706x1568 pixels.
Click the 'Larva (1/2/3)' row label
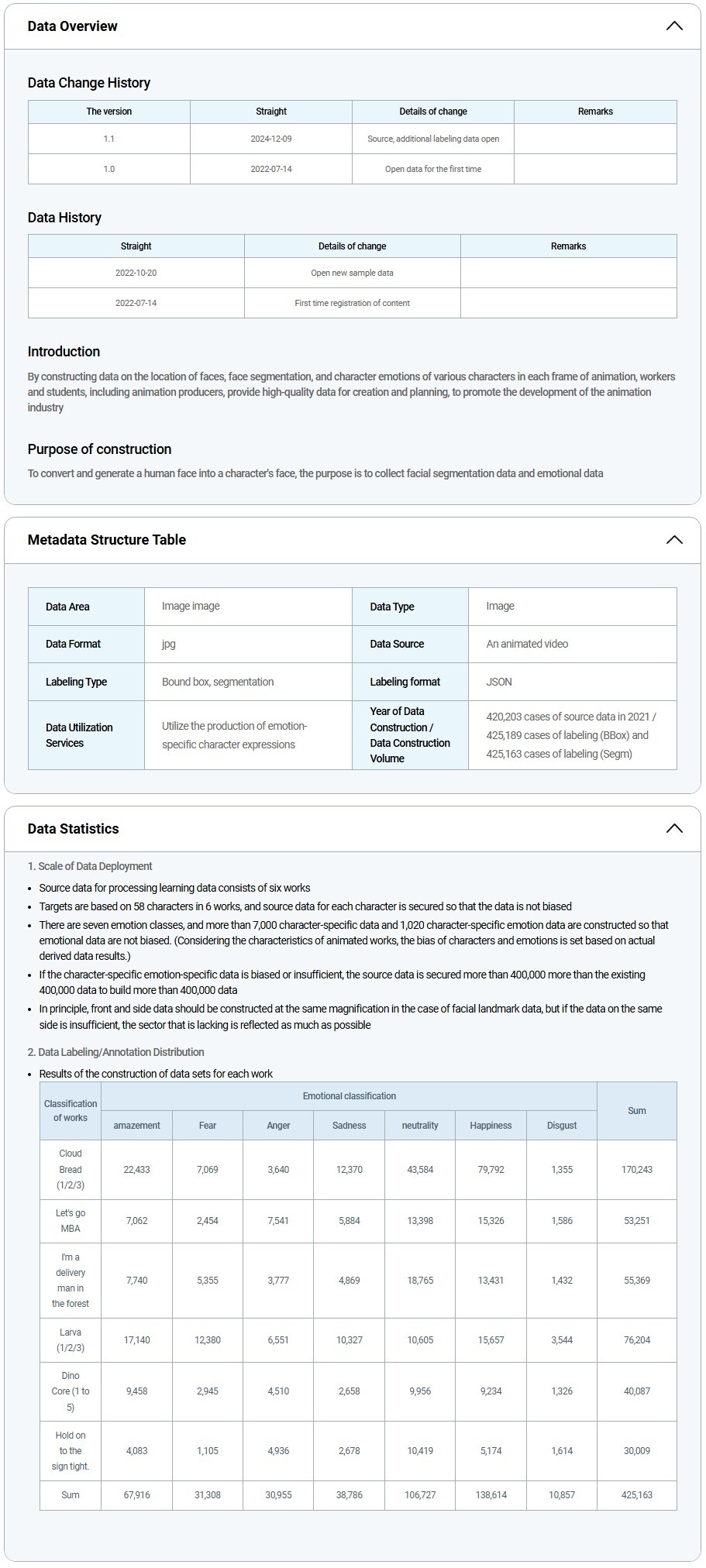pyautogui.click(x=71, y=1339)
